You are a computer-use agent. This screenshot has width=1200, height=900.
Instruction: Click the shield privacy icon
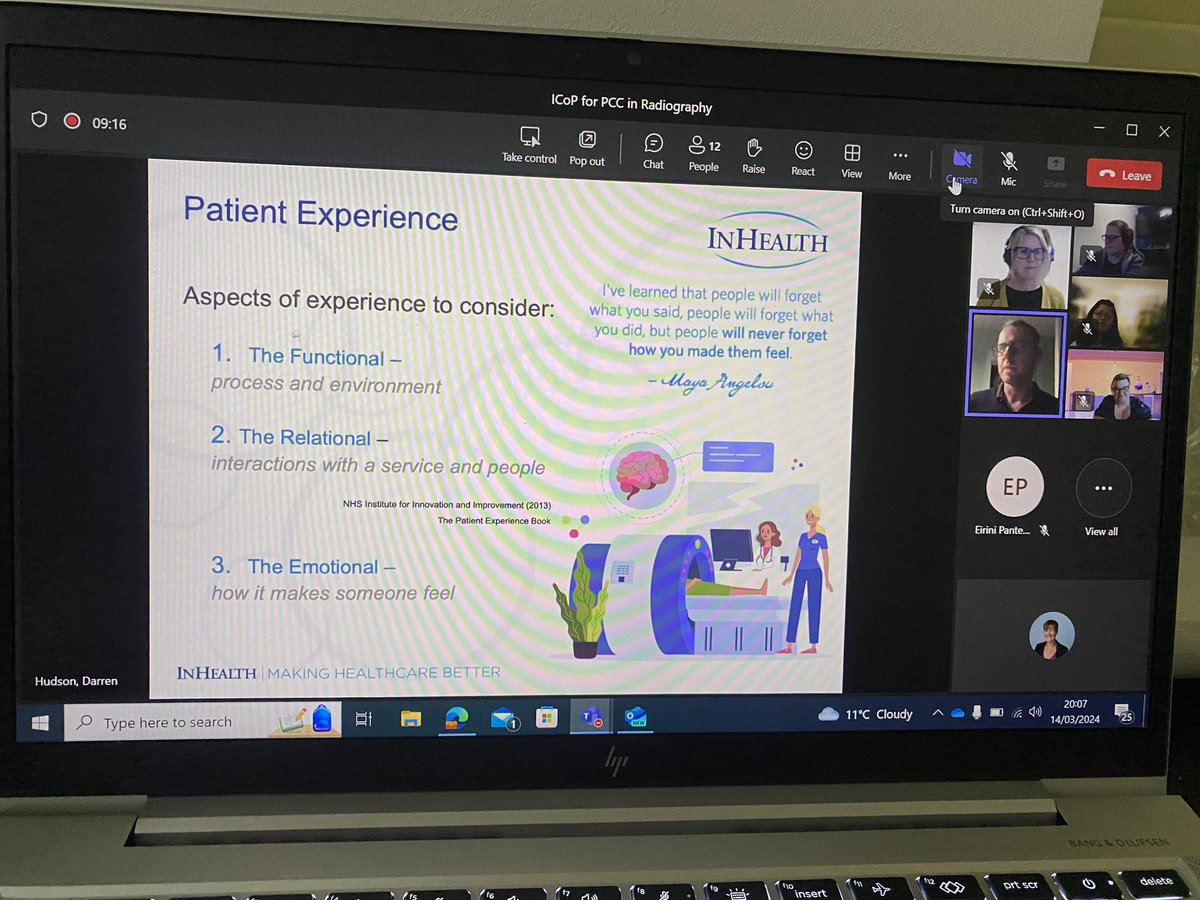point(39,120)
